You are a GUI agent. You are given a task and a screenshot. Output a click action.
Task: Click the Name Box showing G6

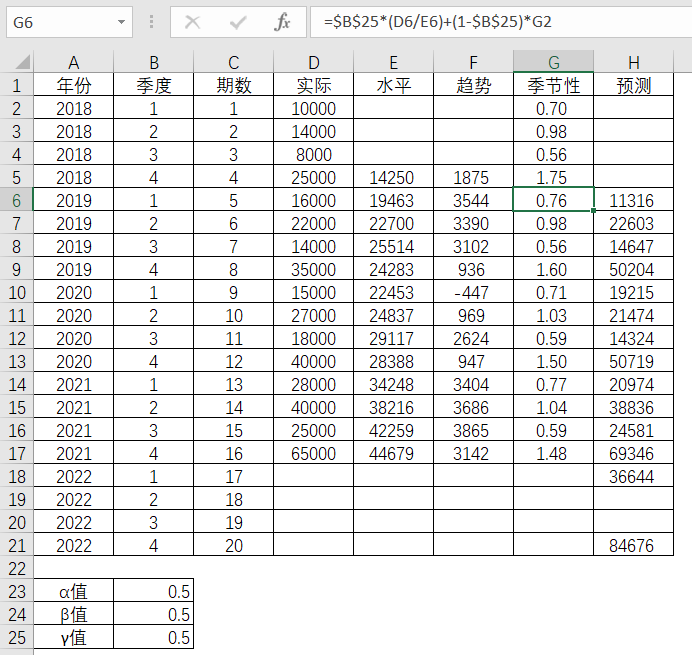(x=60, y=21)
